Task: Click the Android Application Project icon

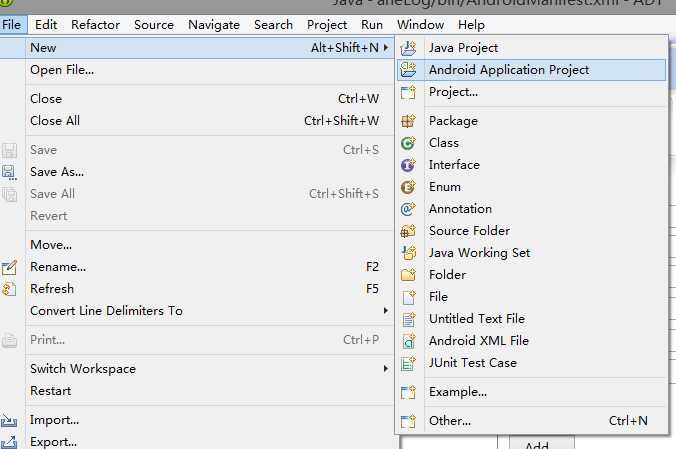Action: click(x=408, y=69)
